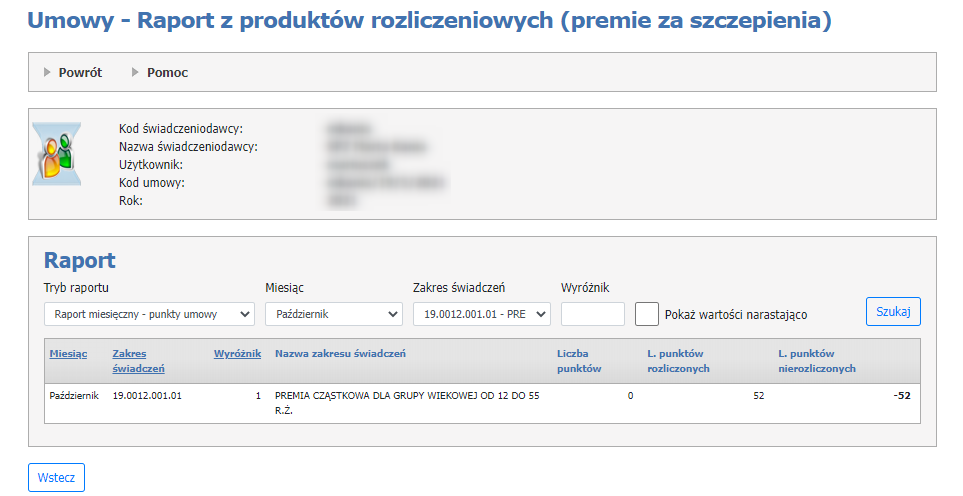Enable Pokaż wartości narastająco checkbox
The height and width of the screenshot is (496, 963).
pos(647,314)
